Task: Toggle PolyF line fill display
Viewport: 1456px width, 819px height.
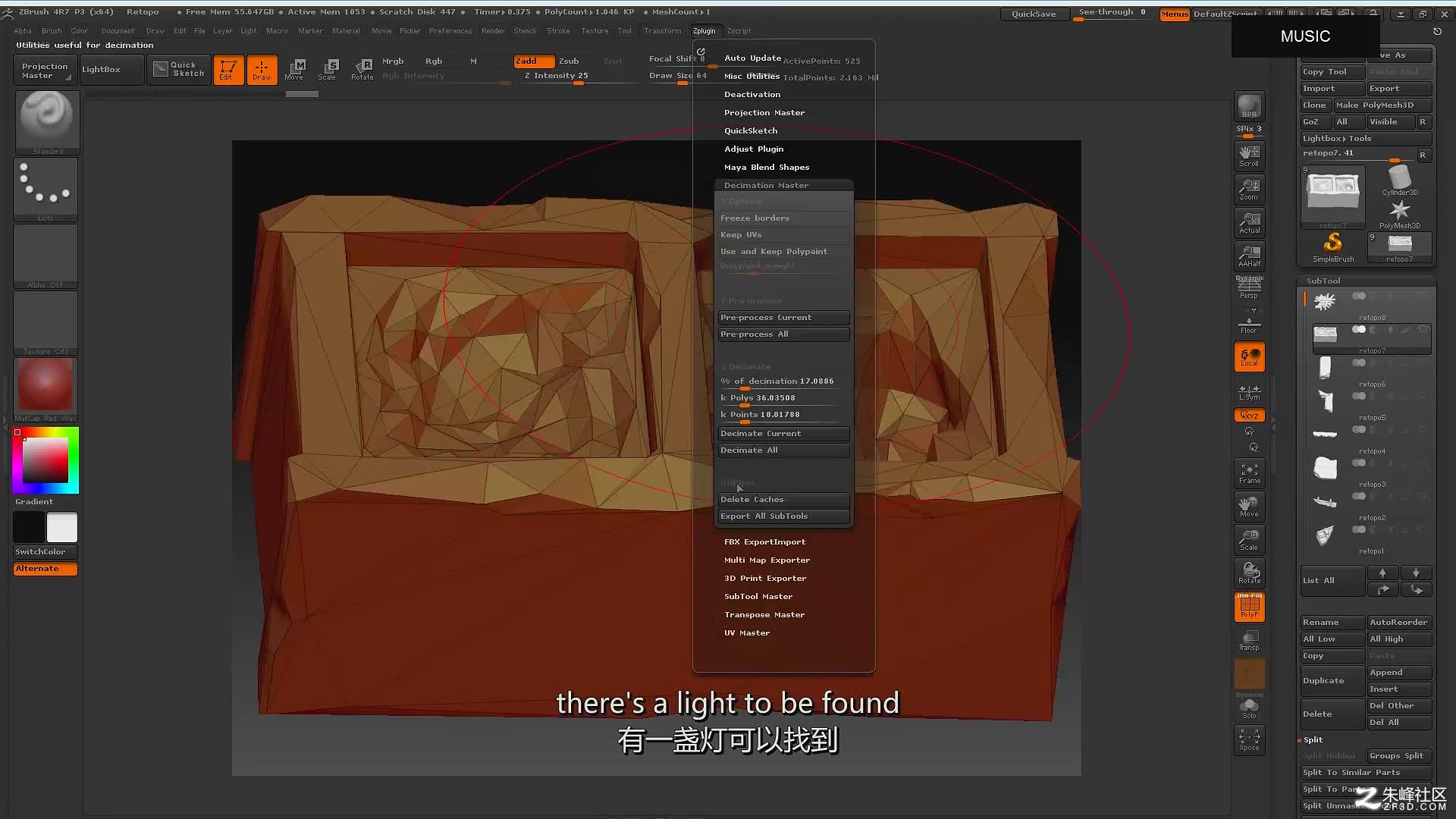Action: (x=1249, y=607)
